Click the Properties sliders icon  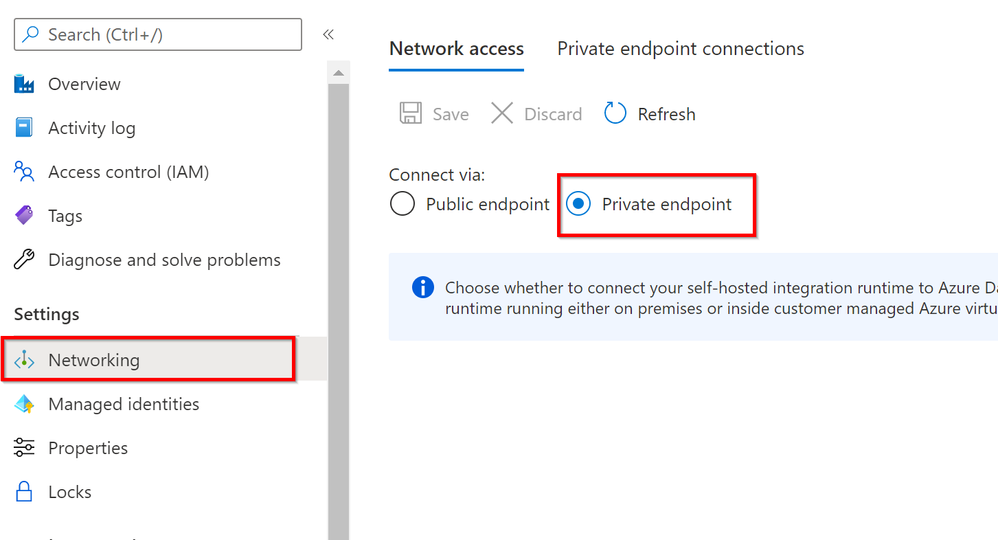pos(24,448)
